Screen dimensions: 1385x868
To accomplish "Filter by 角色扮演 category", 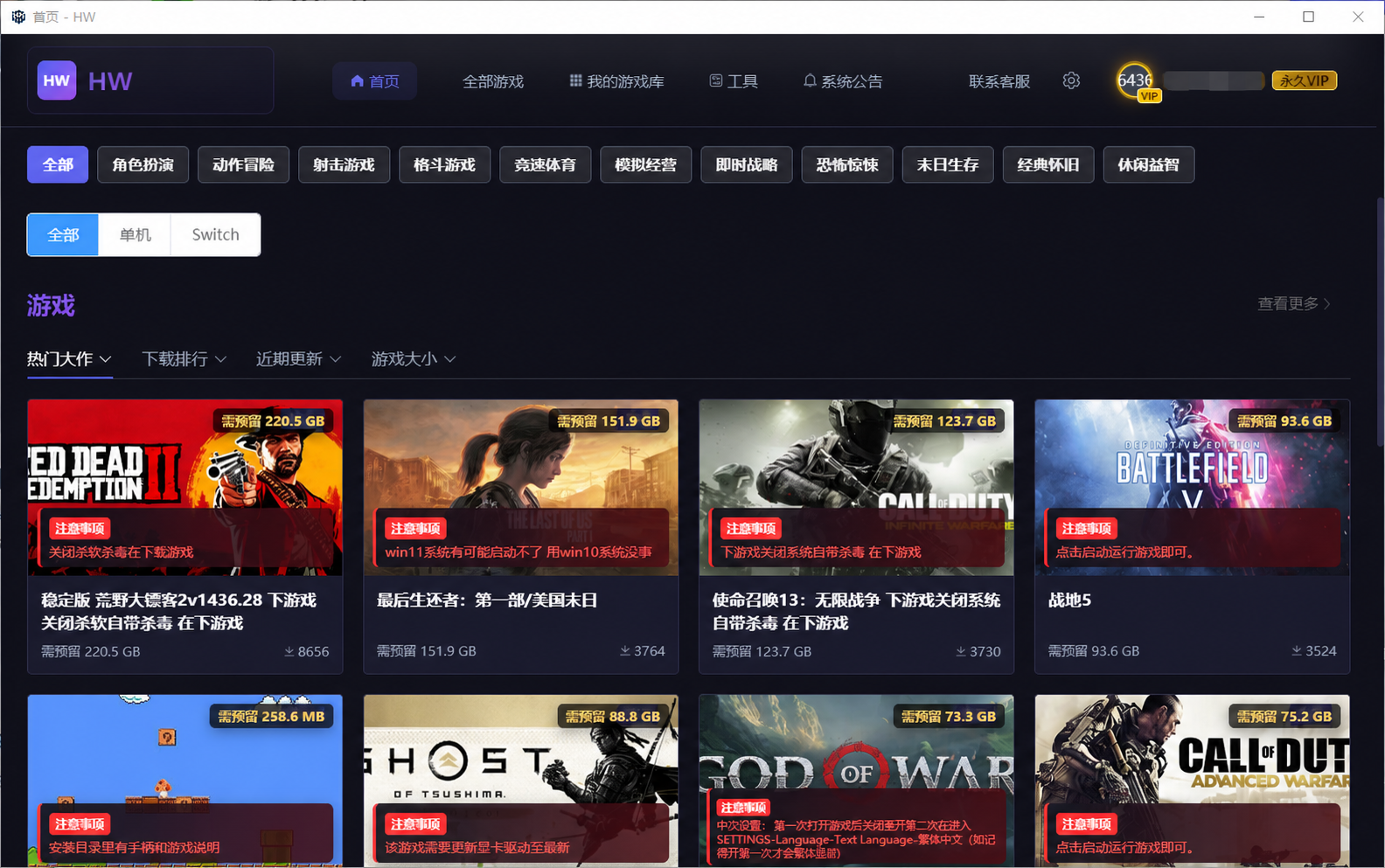I will pos(143,164).
